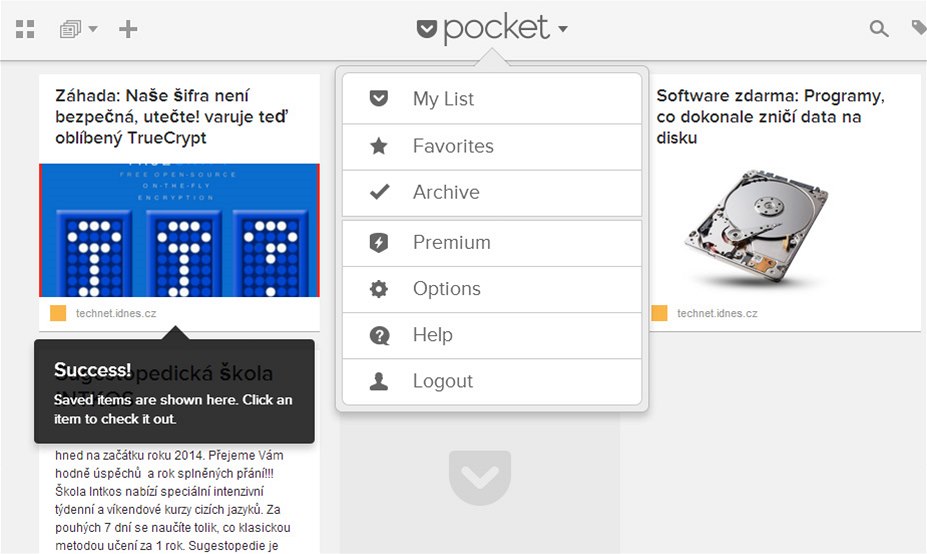927x554 pixels.
Task: Click the tag icon in the header
Action: click(x=919, y=28)
